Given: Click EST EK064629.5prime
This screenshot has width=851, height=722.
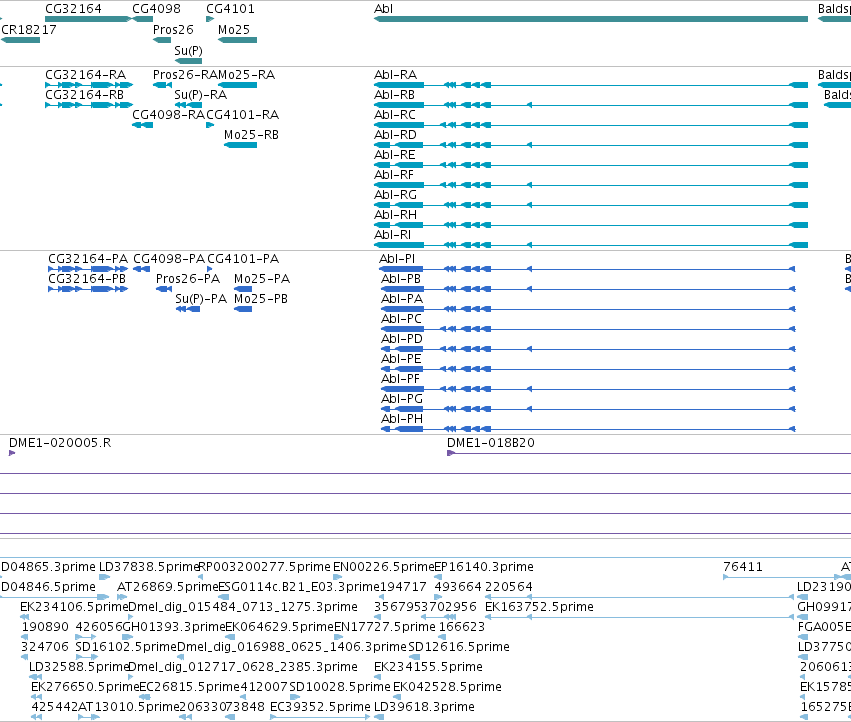Looking at the screenshot, I should pos(279,626).
